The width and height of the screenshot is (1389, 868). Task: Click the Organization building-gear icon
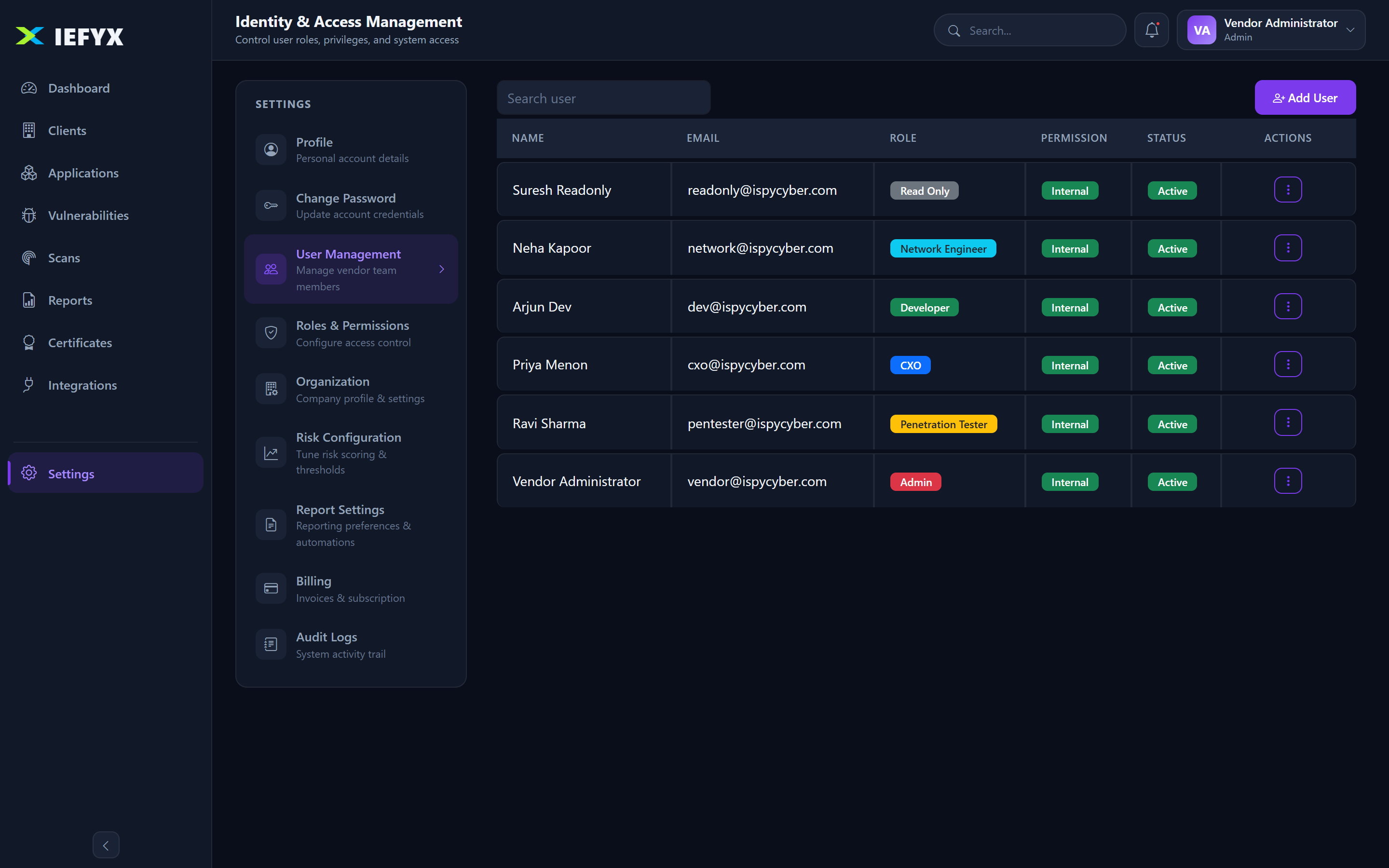[x=271, y=389]
